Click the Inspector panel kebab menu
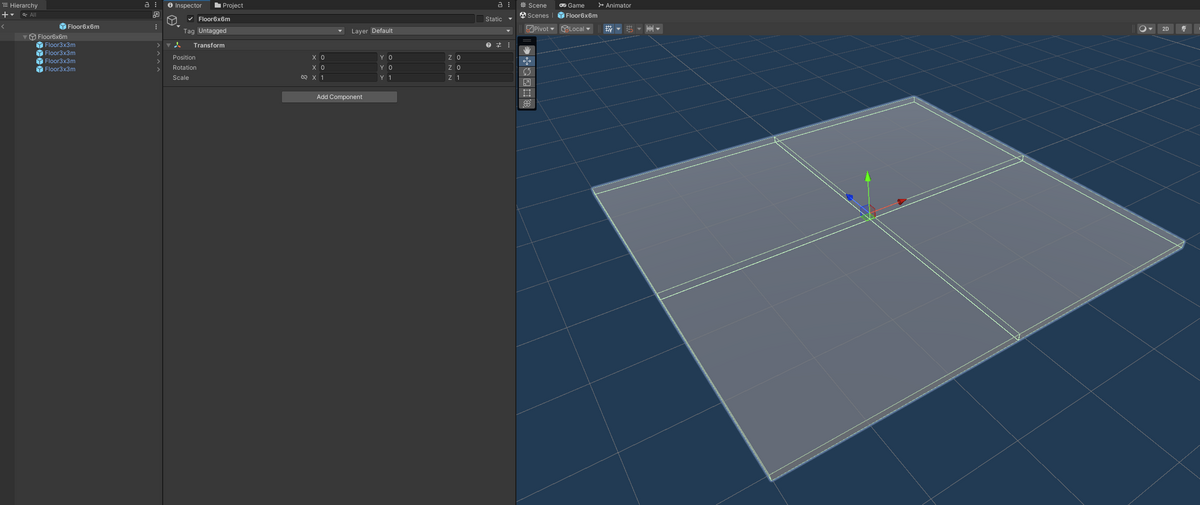1200x505 pixels. tap(509, 5)
